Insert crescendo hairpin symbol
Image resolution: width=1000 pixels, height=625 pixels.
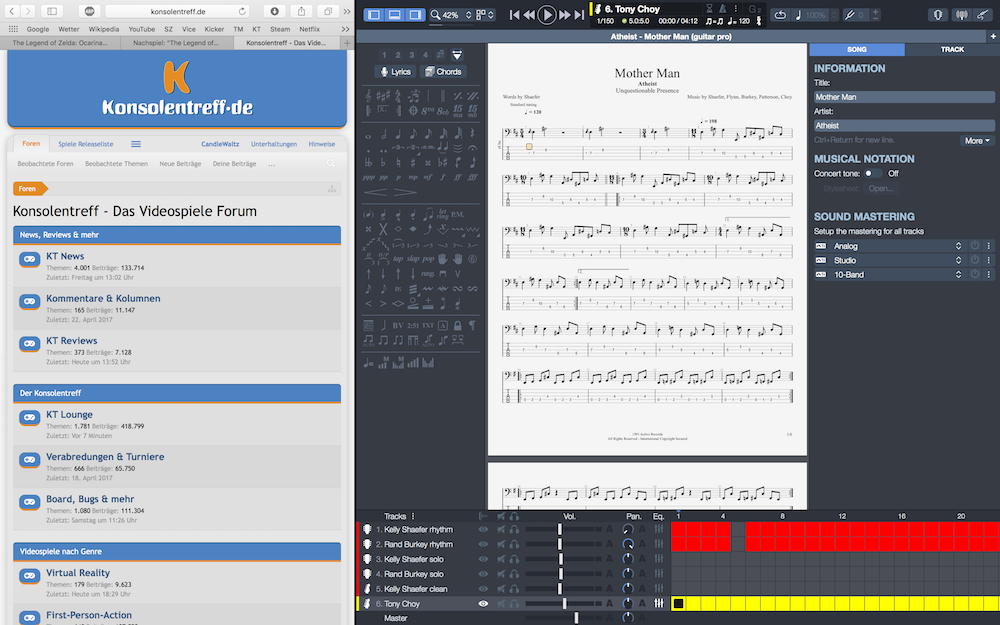[x=375, y=192]
